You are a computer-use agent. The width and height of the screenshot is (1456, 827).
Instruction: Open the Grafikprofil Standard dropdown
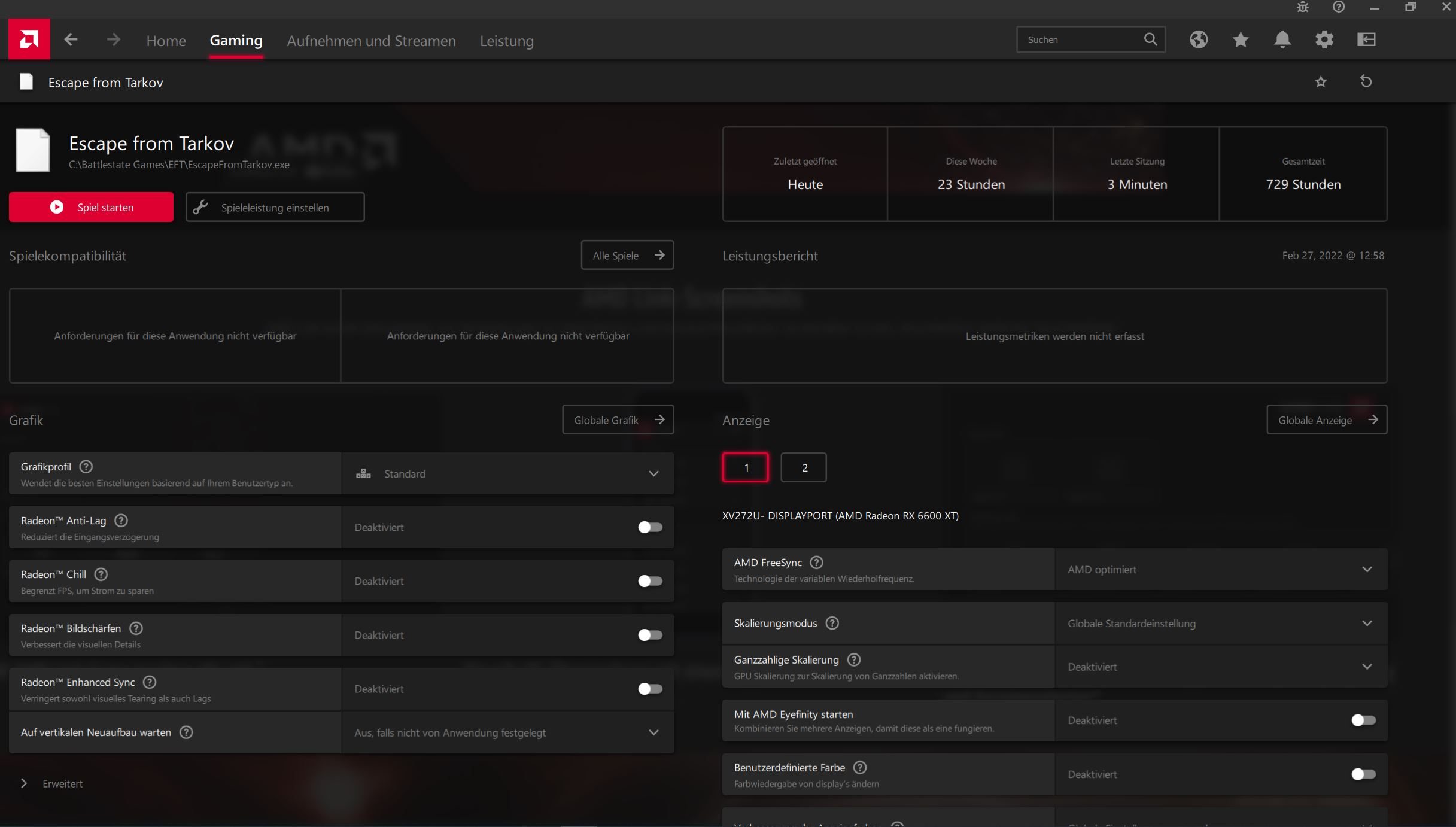(507, 473)
